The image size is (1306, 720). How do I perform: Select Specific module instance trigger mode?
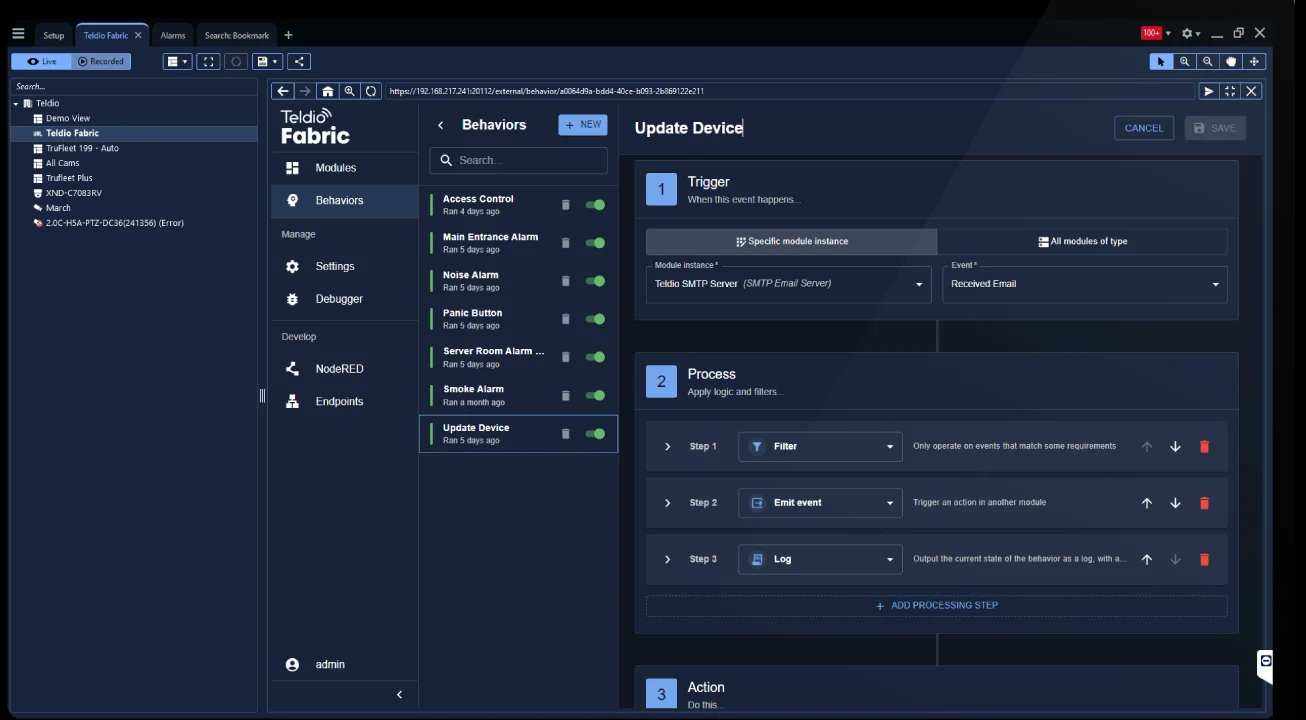pyautogui.click(x=791, y=241)
